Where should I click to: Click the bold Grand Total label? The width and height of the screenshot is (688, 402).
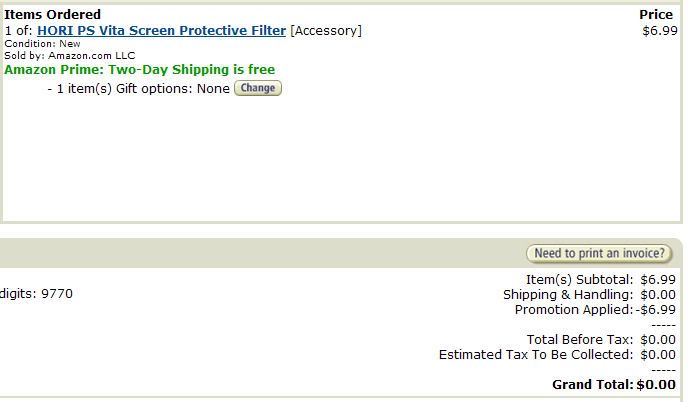pyautogui.click(x=592, y=385)
